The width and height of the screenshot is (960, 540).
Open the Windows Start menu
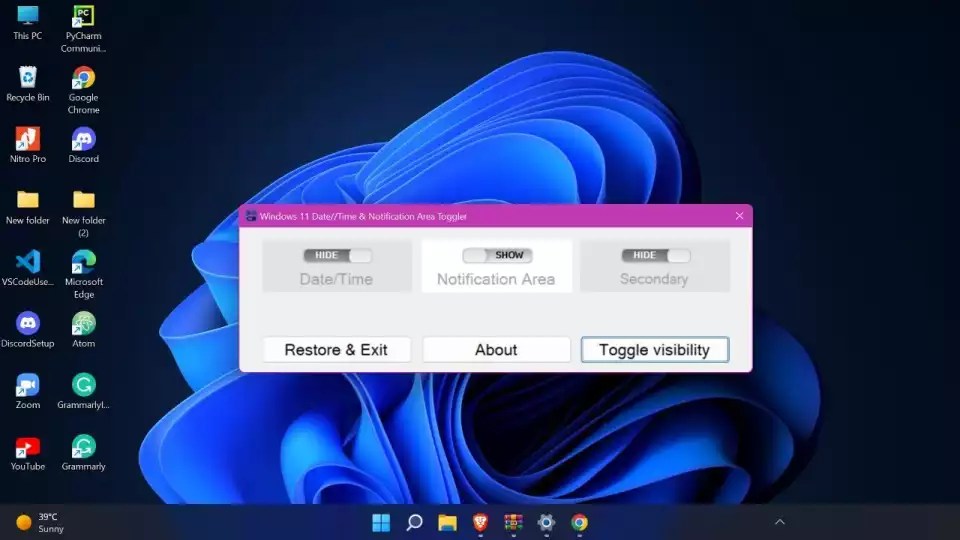click(x=381, y=522)
